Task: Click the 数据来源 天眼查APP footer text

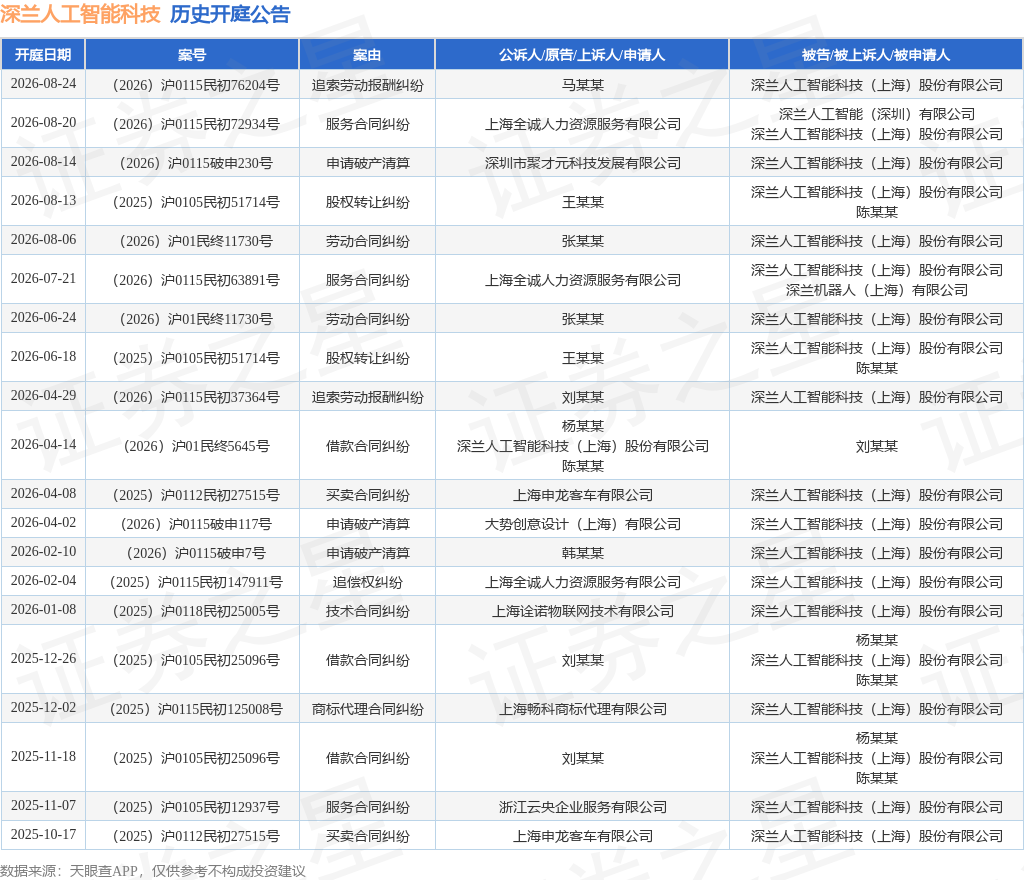Action: tap(153, 871)
